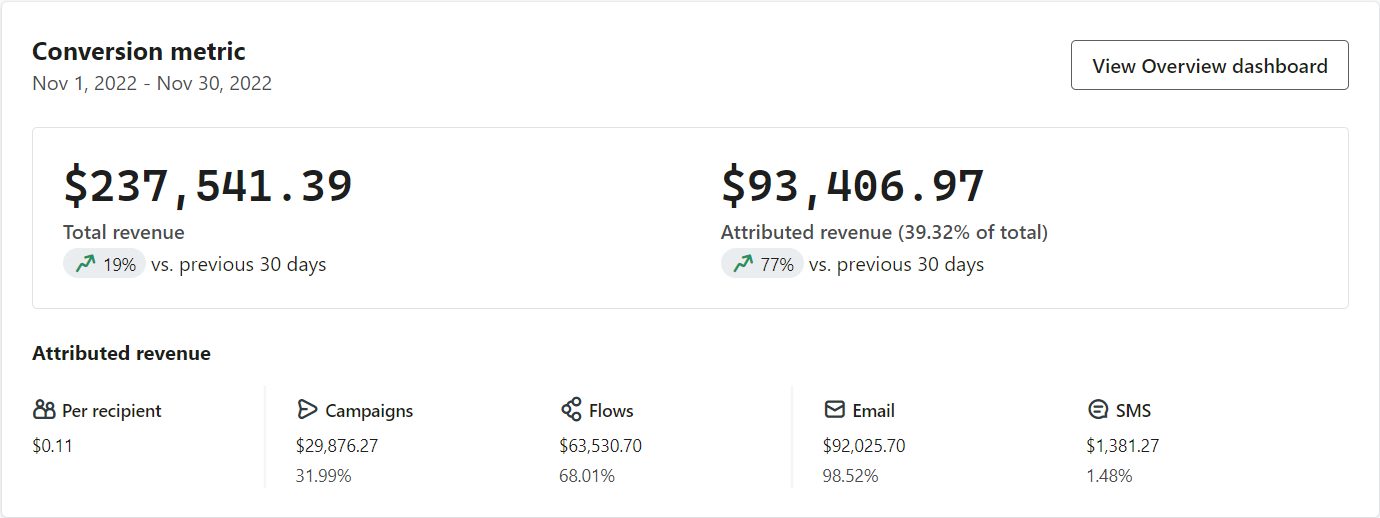Click the Nov 1, 2022 - Nov 30, 2022 date range
1380x518 pixels.
point(152,83)
